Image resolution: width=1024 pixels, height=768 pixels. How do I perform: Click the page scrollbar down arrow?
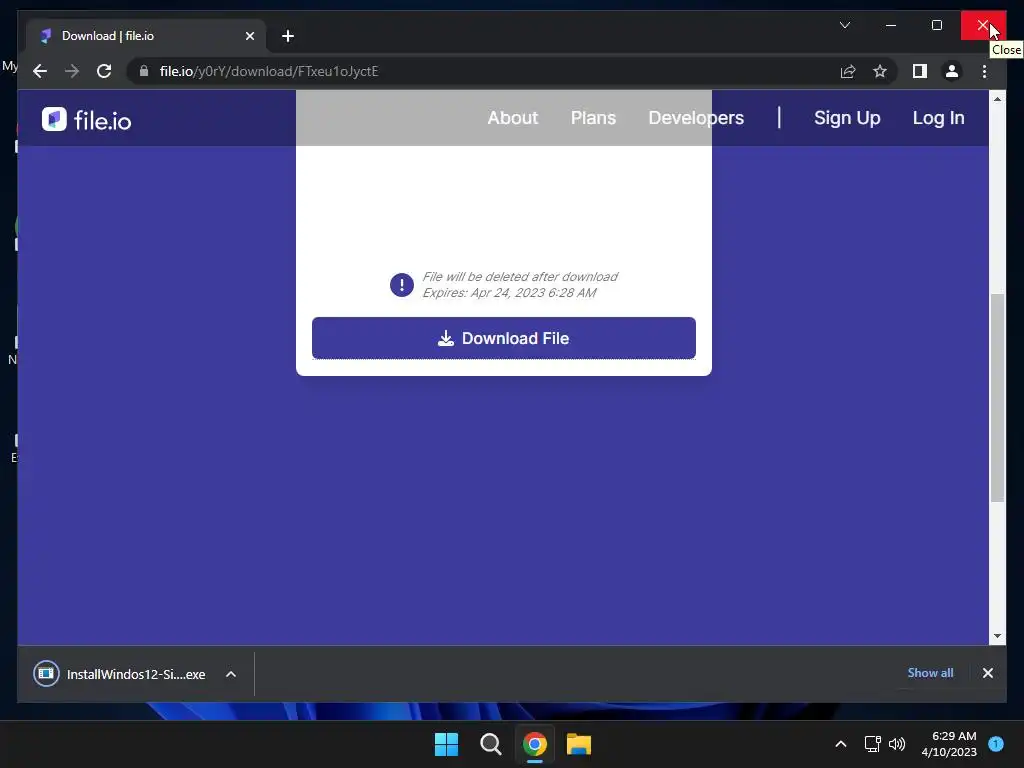[997, 636]
